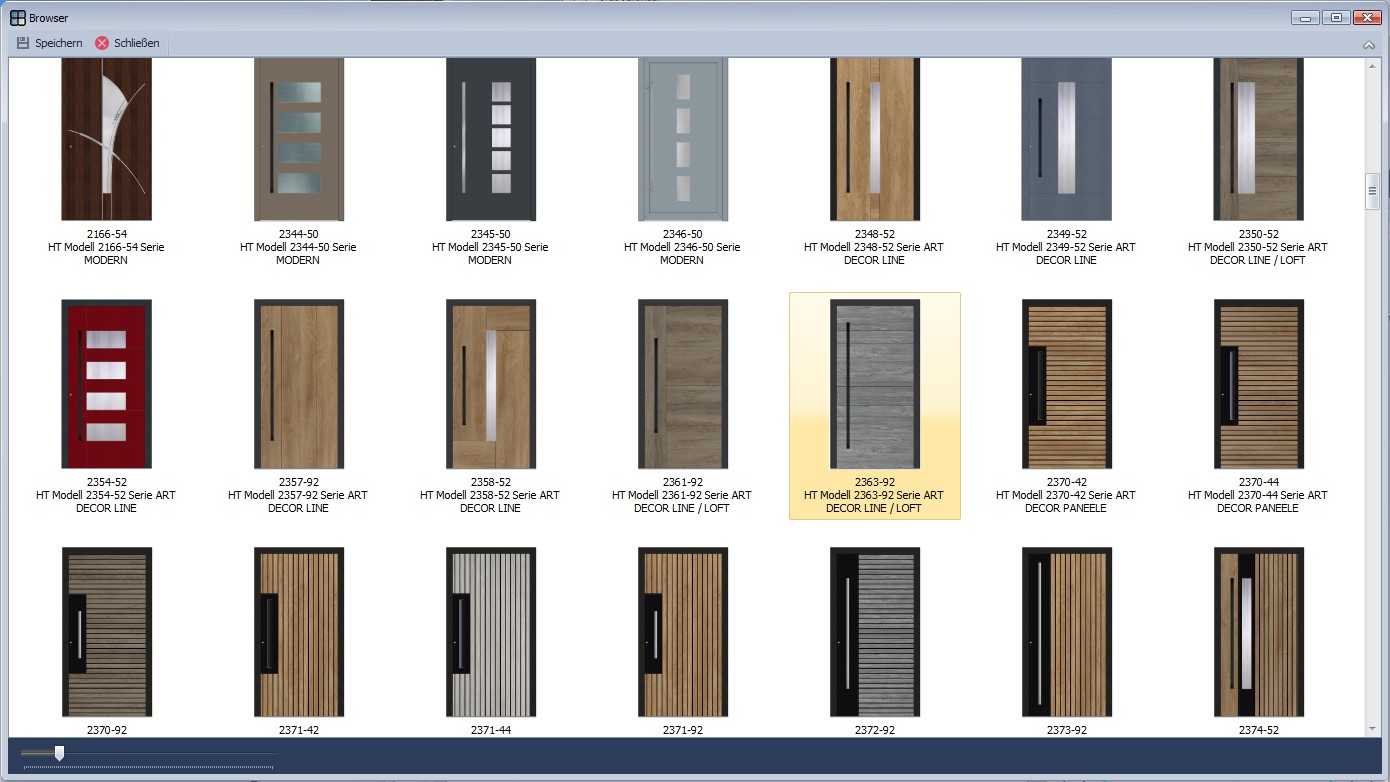Click the Browser window title icon
The width and height of the screenshot is (1390, 782).
tap(17, 17)
